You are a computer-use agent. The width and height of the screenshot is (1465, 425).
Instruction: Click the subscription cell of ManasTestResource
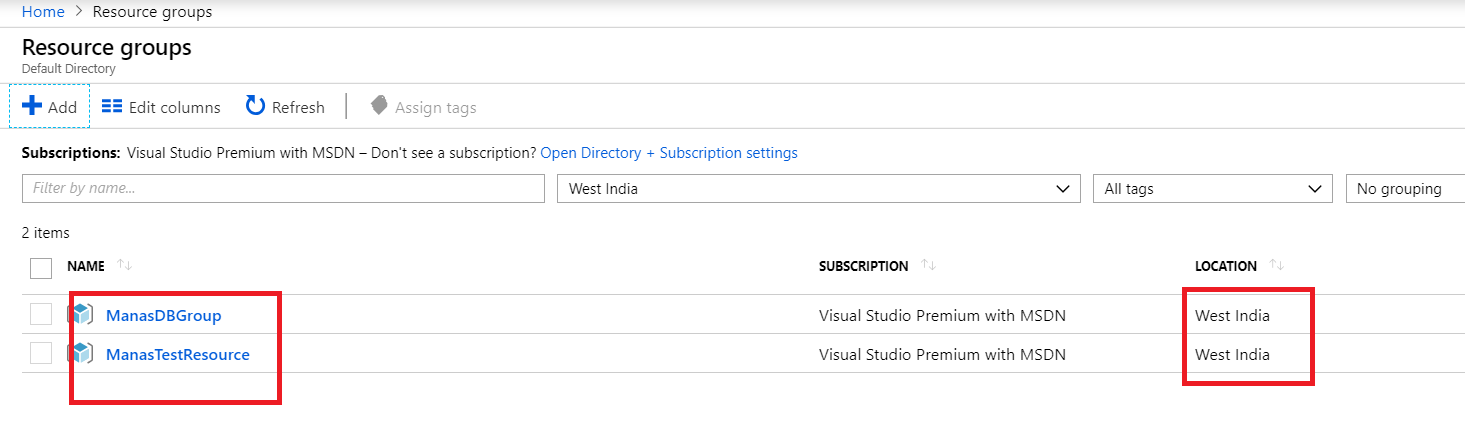942,354
